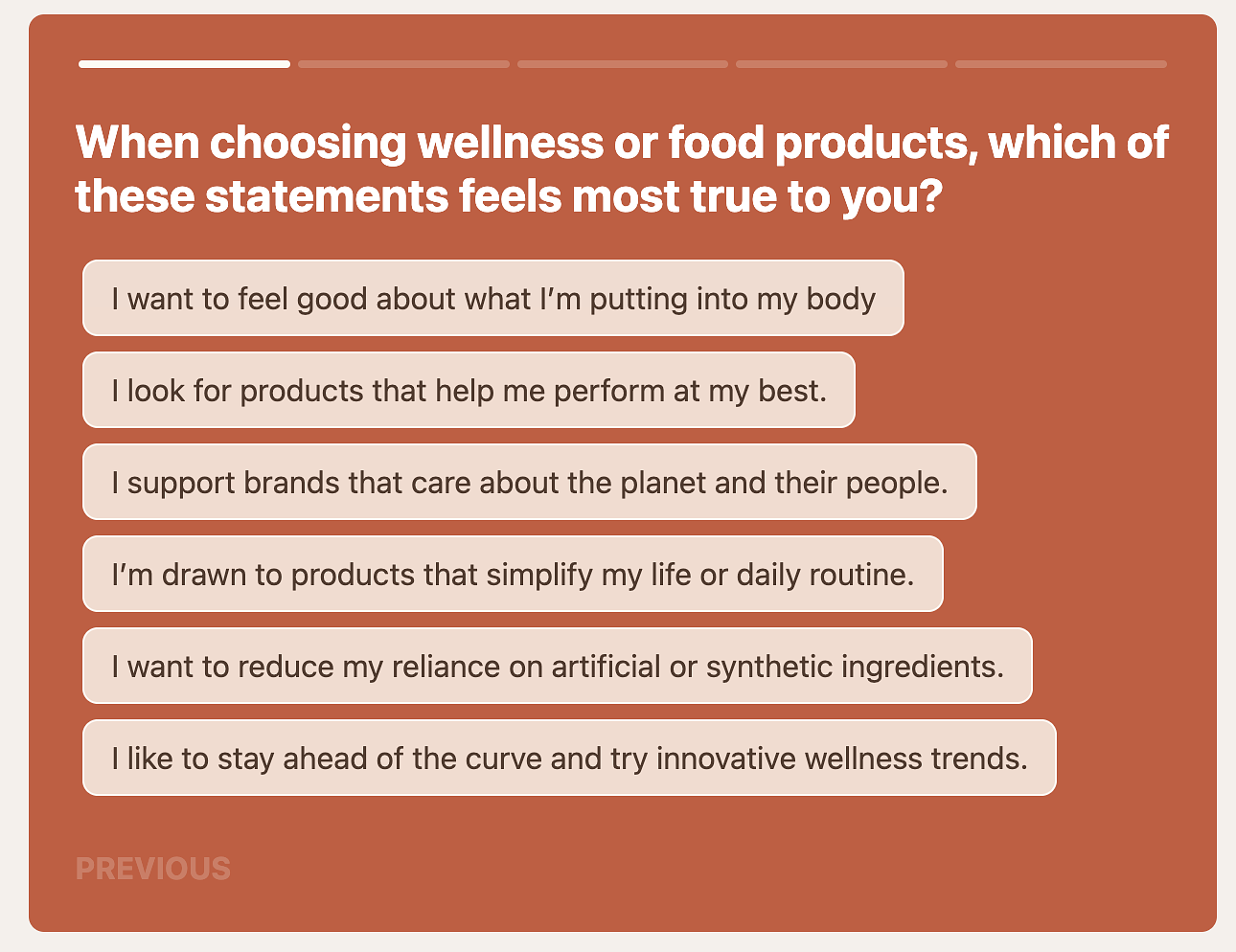Click the fifth and last progress segment

(x=1061, y=64)
